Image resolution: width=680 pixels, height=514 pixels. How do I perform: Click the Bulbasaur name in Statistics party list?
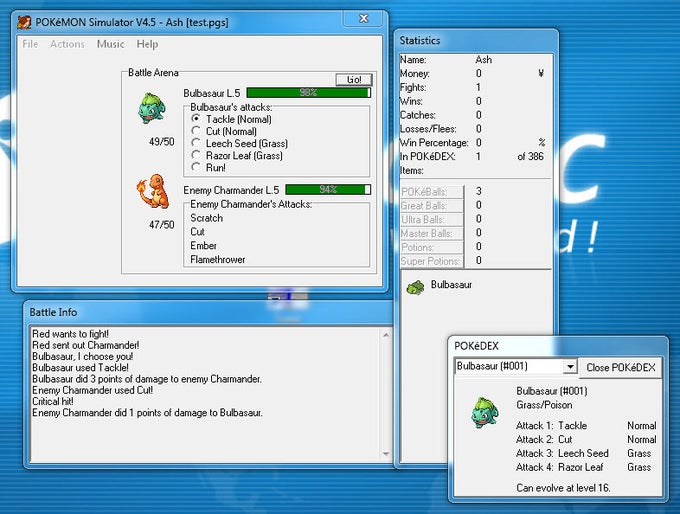tap(451, 285)
